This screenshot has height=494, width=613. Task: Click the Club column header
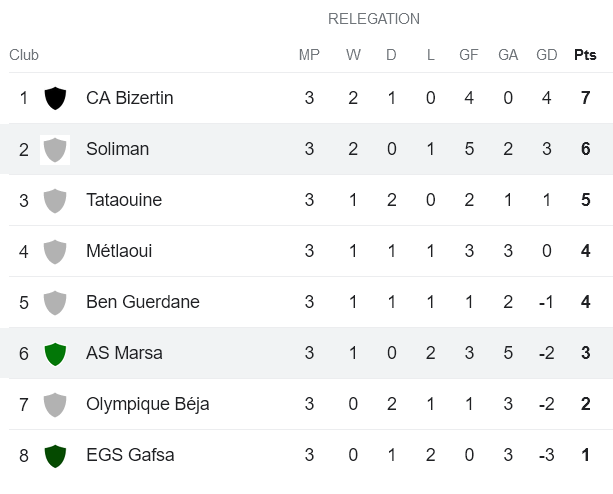point(24,55)
